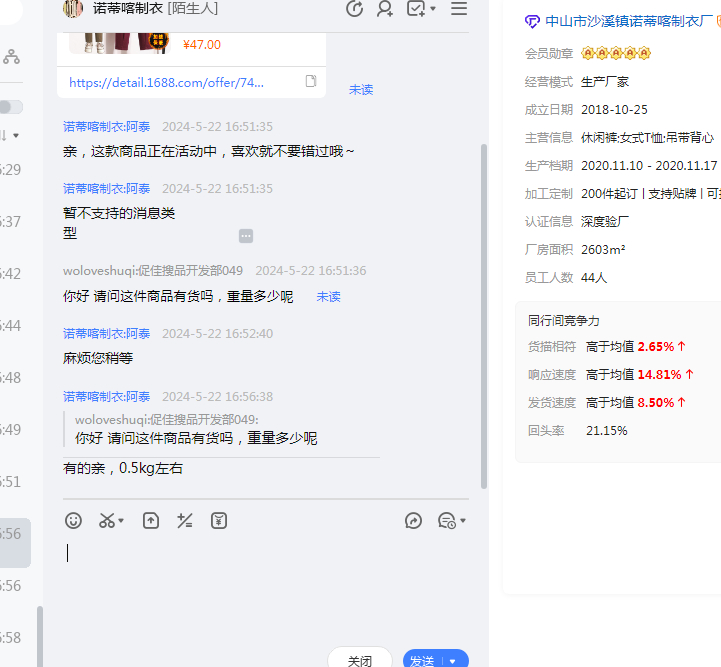
Task: Click the unsupported message type placeholder icon
Action: pos(246,236)
